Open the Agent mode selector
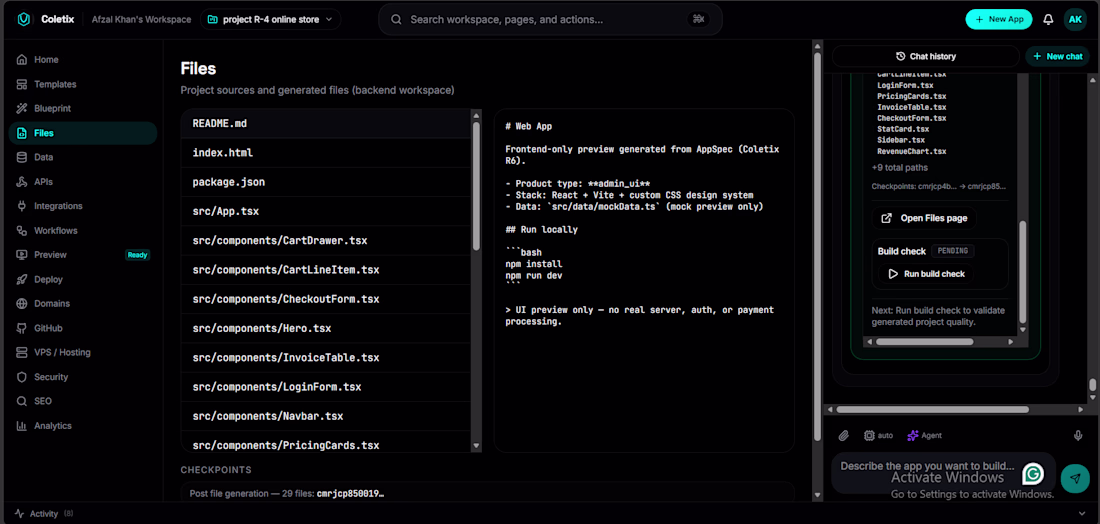Image resolution: width=1100 pixels, height=524 pixels. coord(925,436)
